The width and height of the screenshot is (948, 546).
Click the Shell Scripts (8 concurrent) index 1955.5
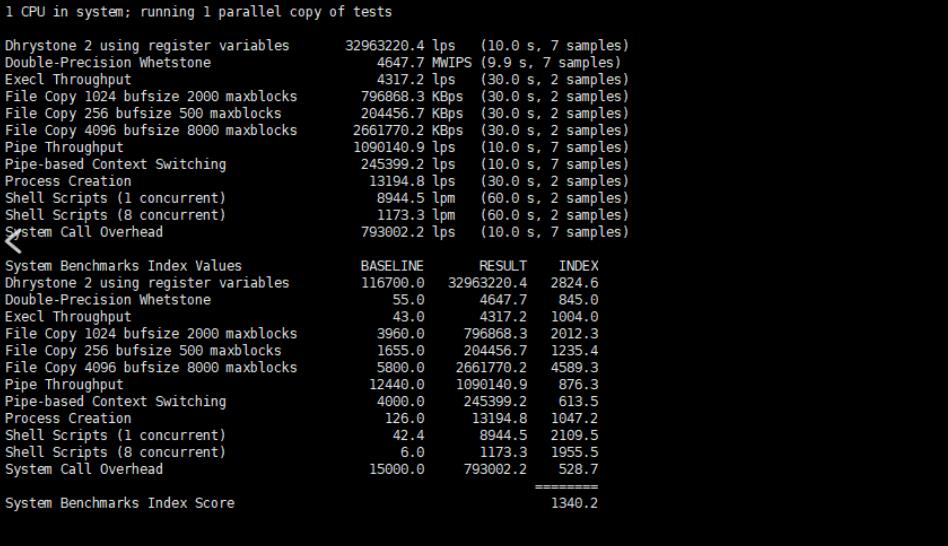(x=574, y=452)
